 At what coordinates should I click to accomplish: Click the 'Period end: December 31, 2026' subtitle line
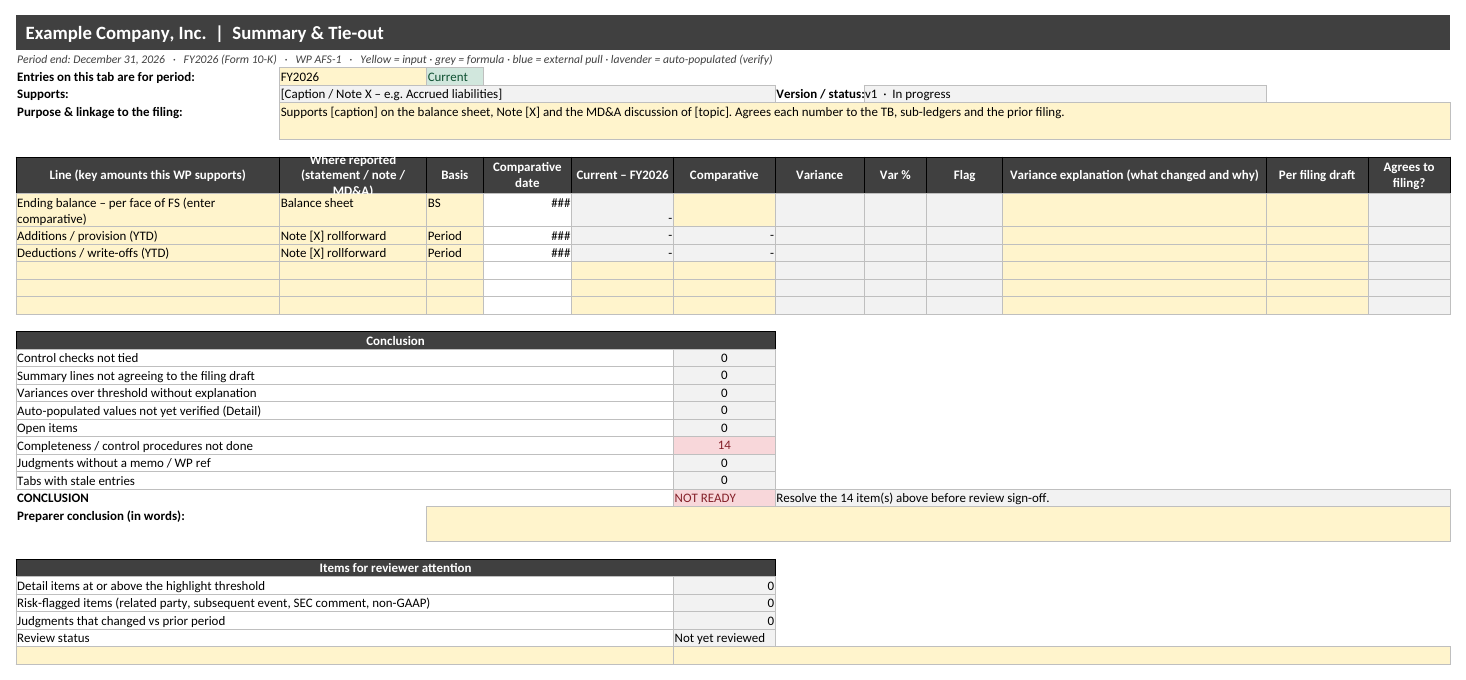[x=394, y=59]
